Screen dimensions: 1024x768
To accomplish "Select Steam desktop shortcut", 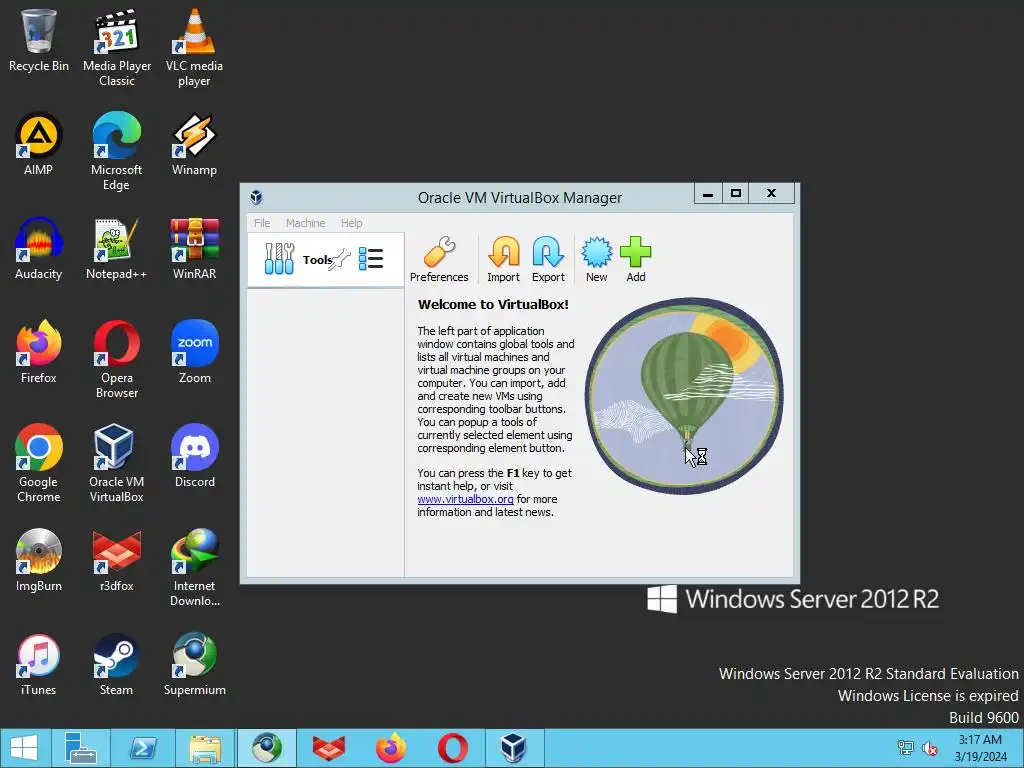I will [x=117, y=665].
